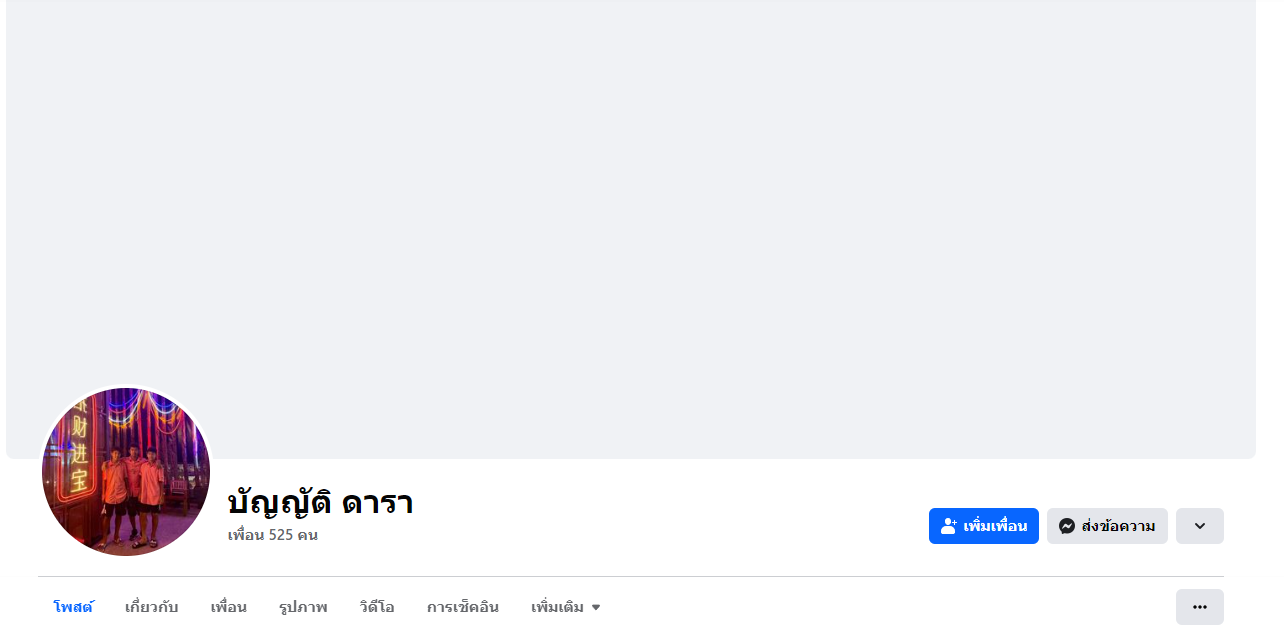Click the chevron-down button beside ส่งข้อความ
Image resolution: width=1284 pixels, height=633 pixels.
(1199, 526)
